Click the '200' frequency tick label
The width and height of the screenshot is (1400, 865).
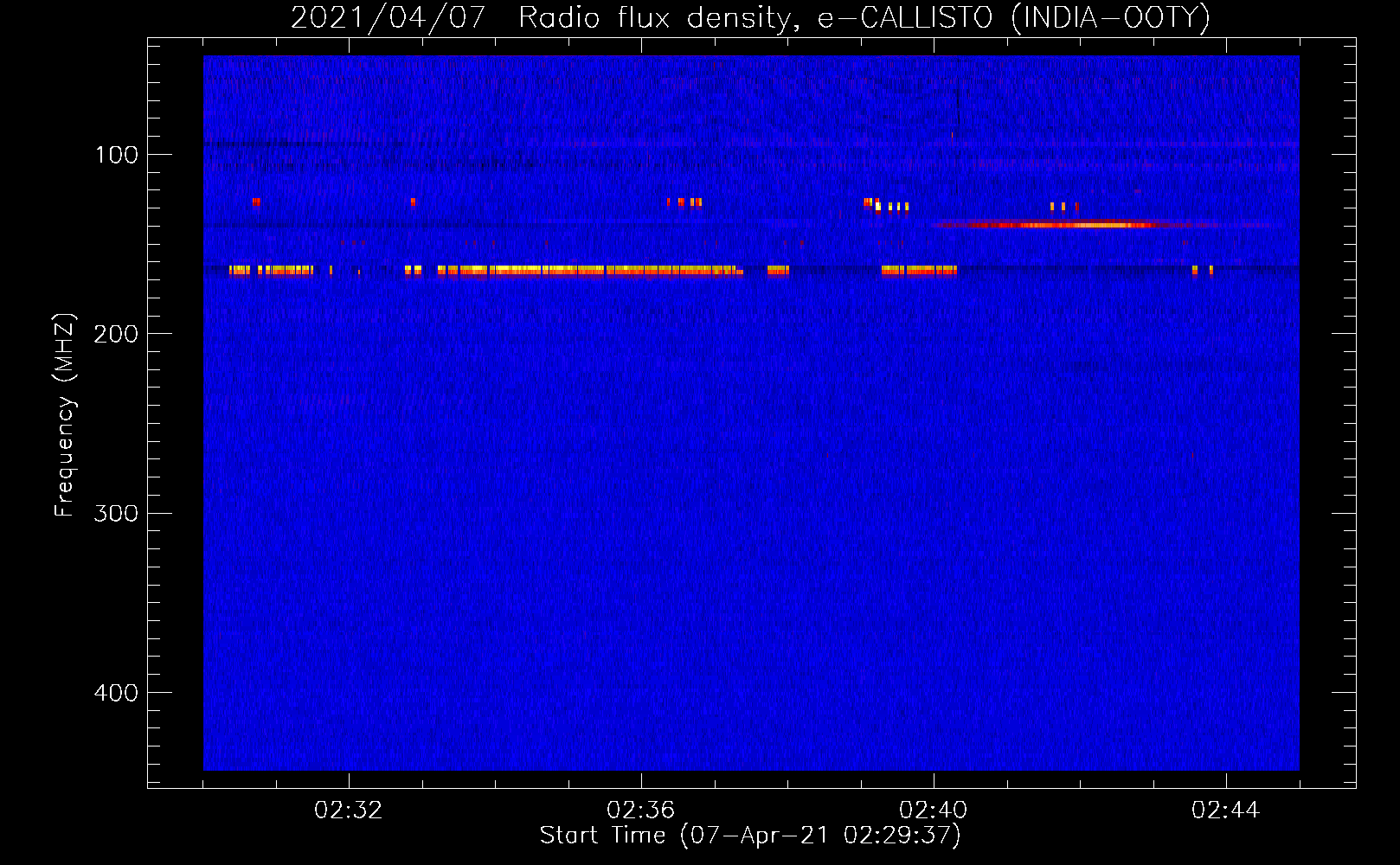coord(116,334)
